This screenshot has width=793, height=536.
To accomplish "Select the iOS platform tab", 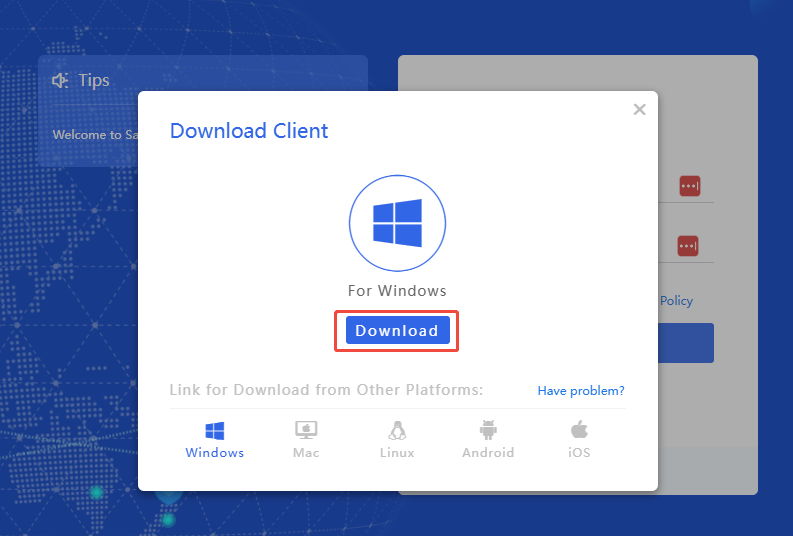I will point(579,440).
